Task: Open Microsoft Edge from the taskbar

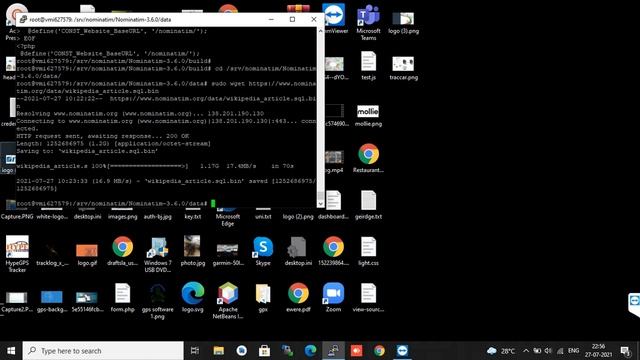Action: click(310, 351)
